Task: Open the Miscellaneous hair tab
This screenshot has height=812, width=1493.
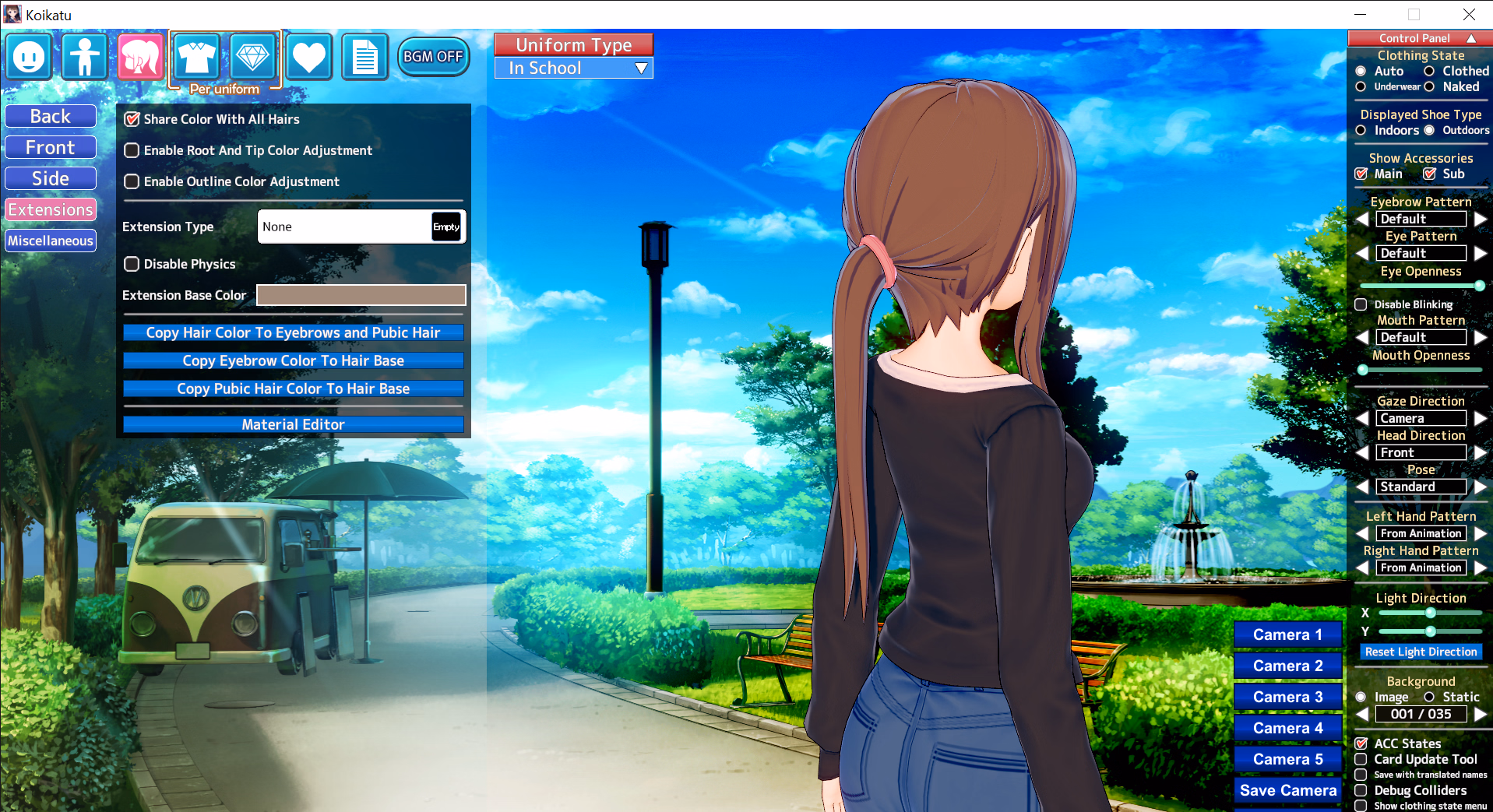Action: click(51, 241)
